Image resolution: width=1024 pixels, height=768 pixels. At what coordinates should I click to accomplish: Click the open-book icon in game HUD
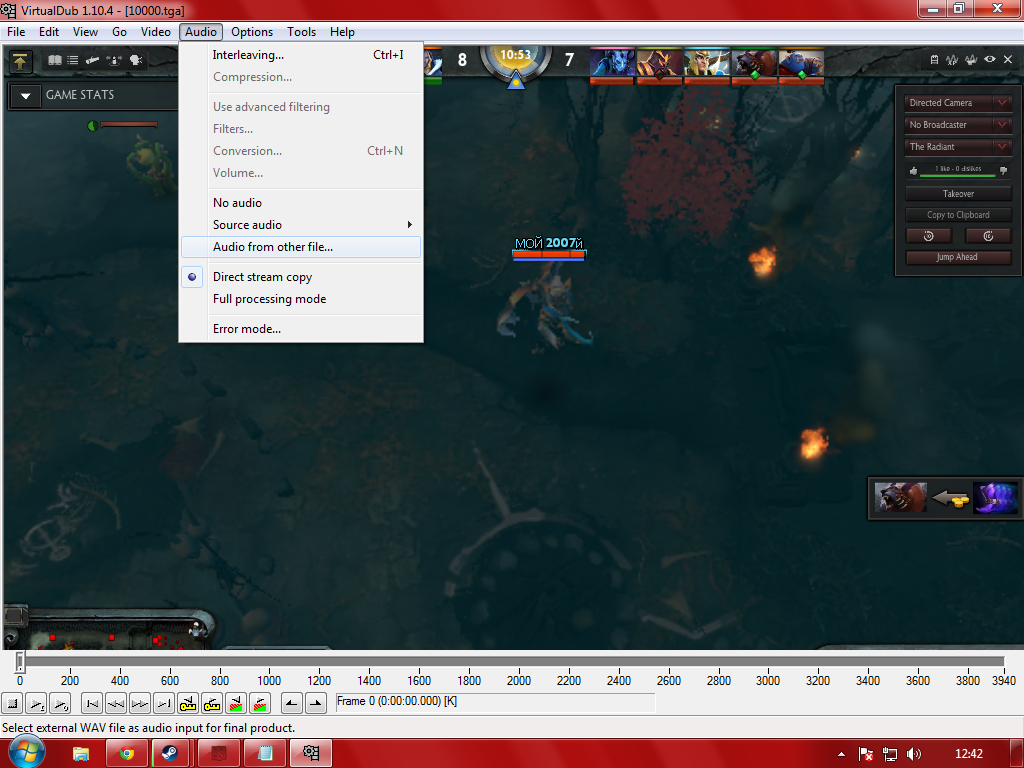coord(55,60)
